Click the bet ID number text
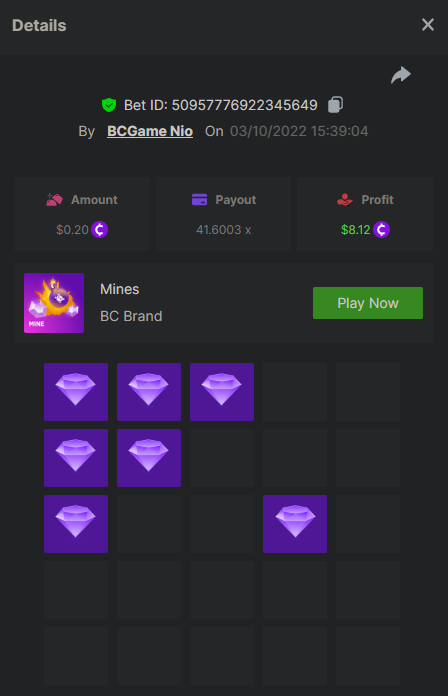This screenshot has height=696, width=448. 245,105
